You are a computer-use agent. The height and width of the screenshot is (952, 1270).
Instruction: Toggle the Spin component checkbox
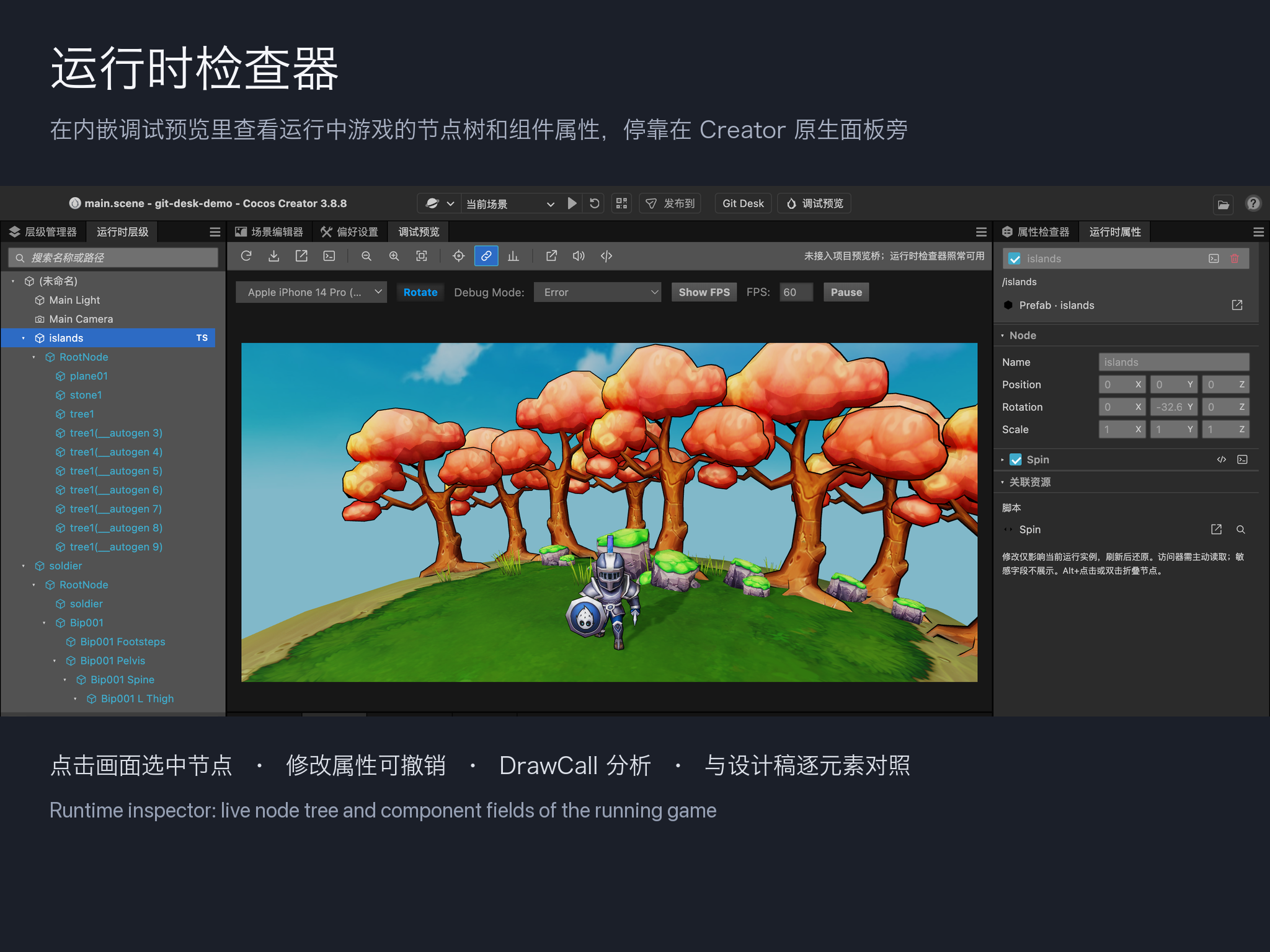1016,460
